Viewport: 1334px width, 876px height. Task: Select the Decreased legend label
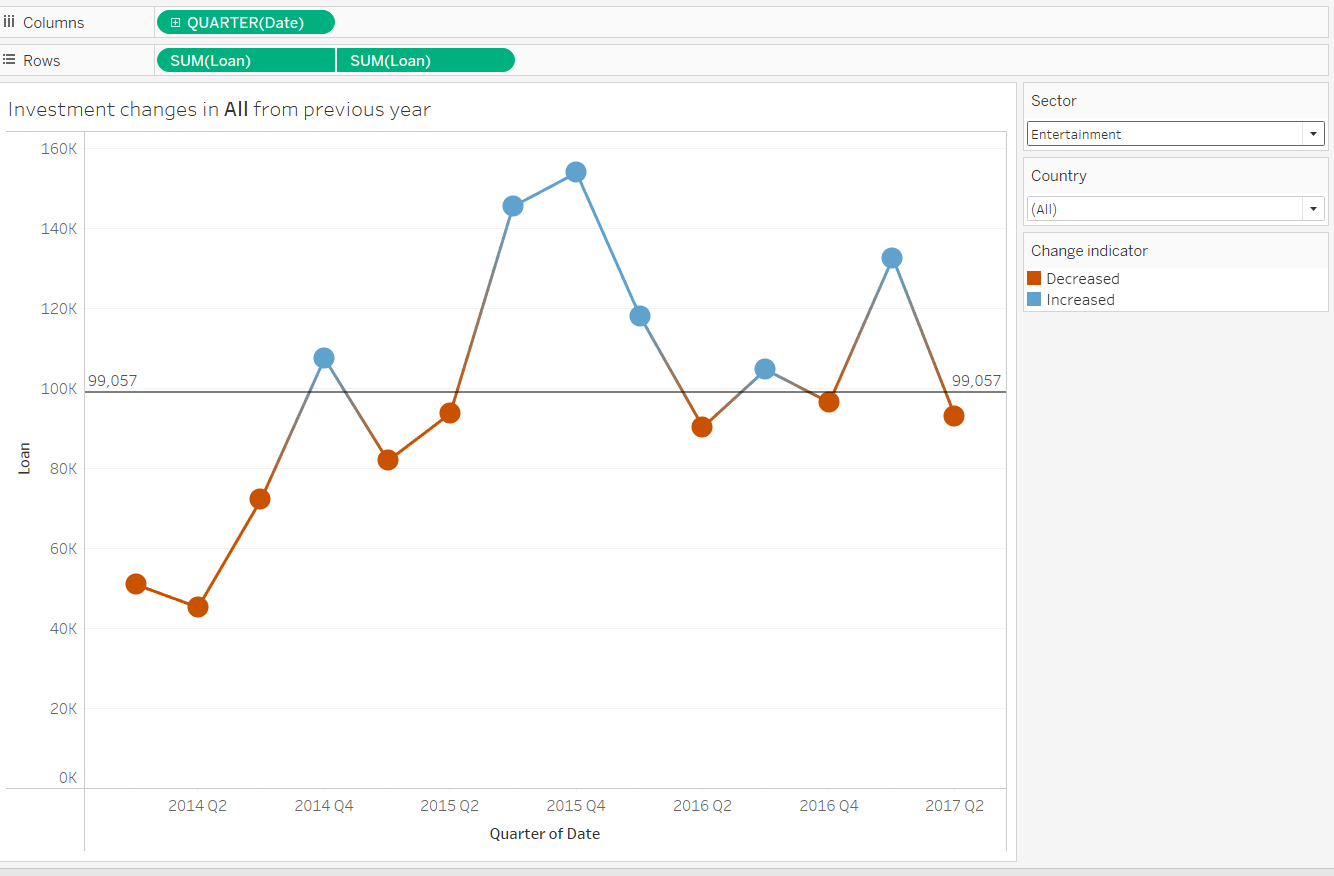tap(1082, 279)
